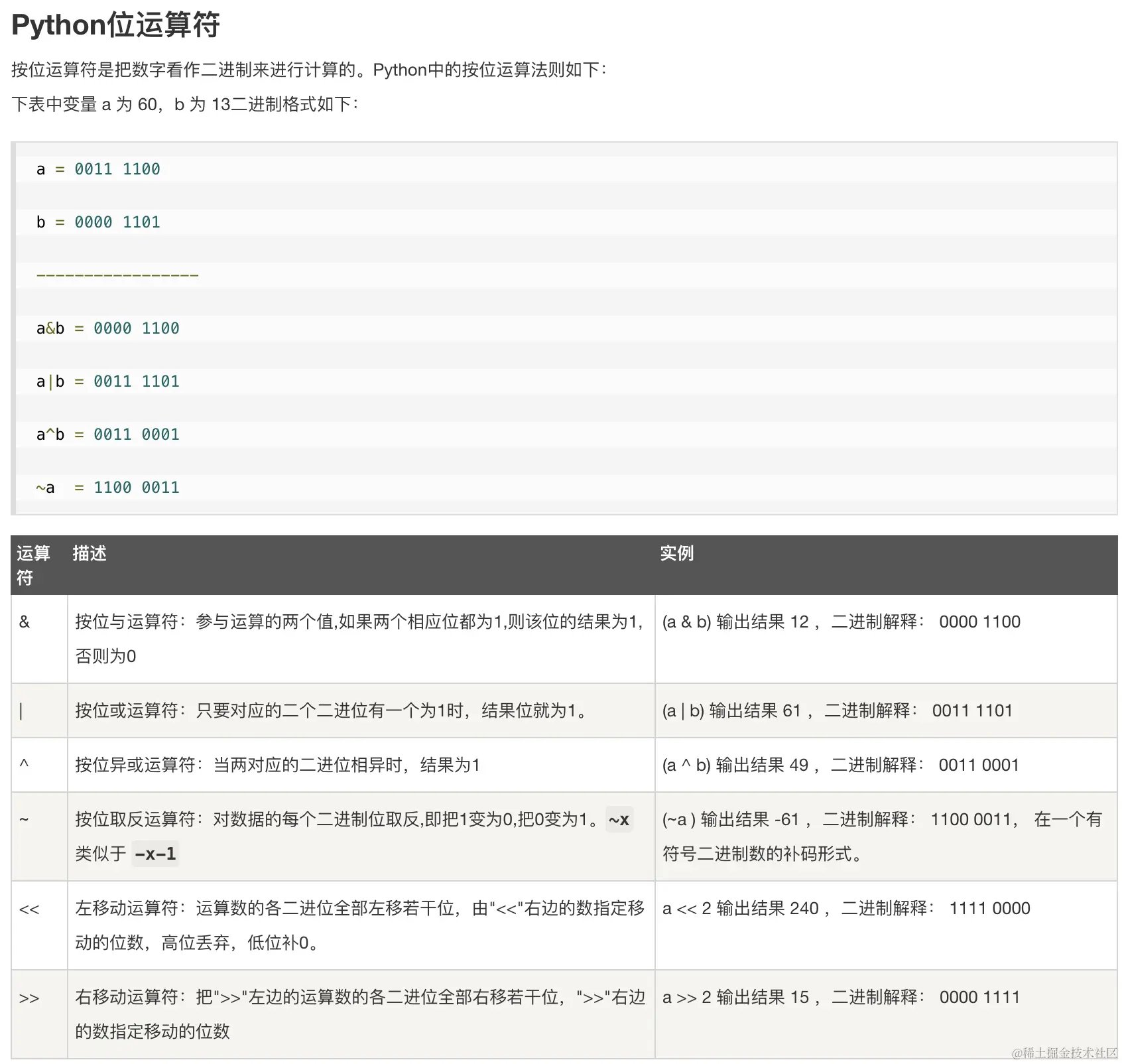Click example 'a >> 2 输出结果 15'
The image size is (1122, 1064).
[841, 997]
